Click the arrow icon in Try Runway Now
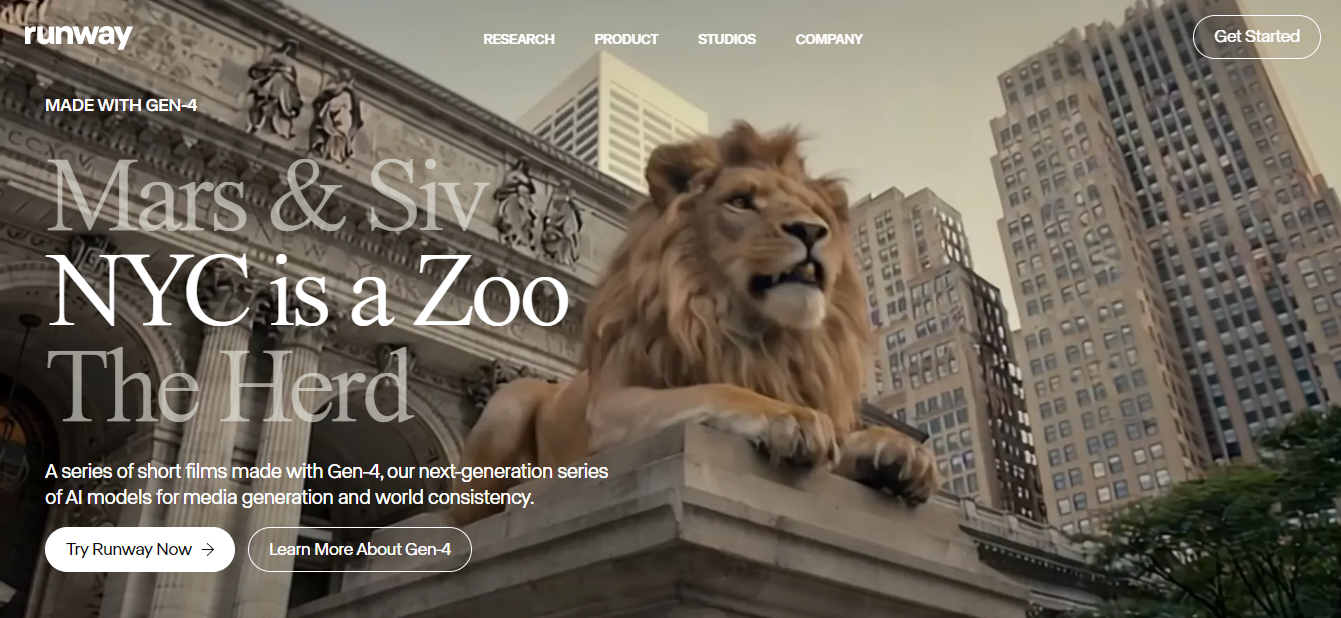The width and height of the screenshot is (1341, 618). (208, 549)
